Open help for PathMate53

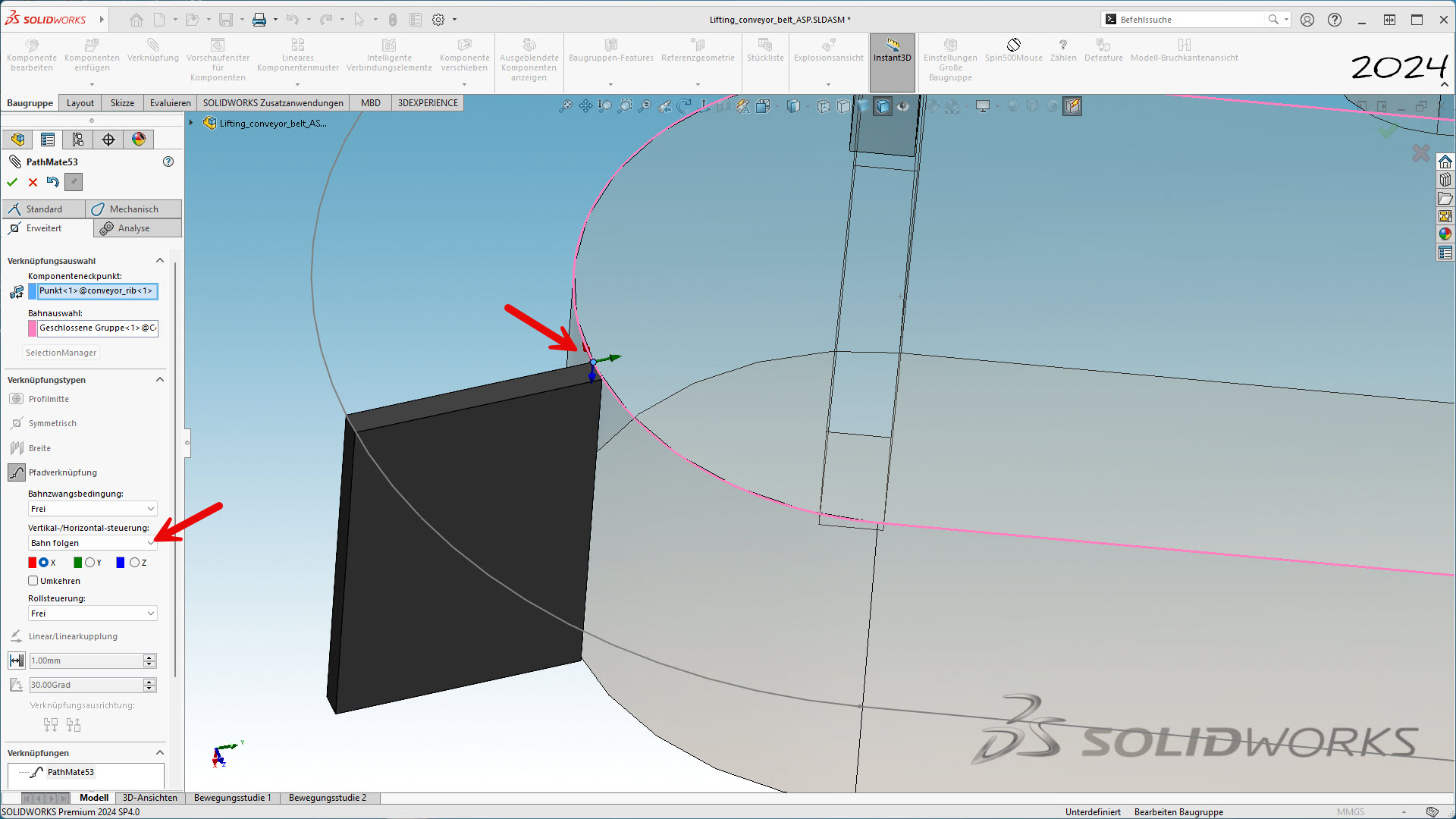[x=168, y=162]
